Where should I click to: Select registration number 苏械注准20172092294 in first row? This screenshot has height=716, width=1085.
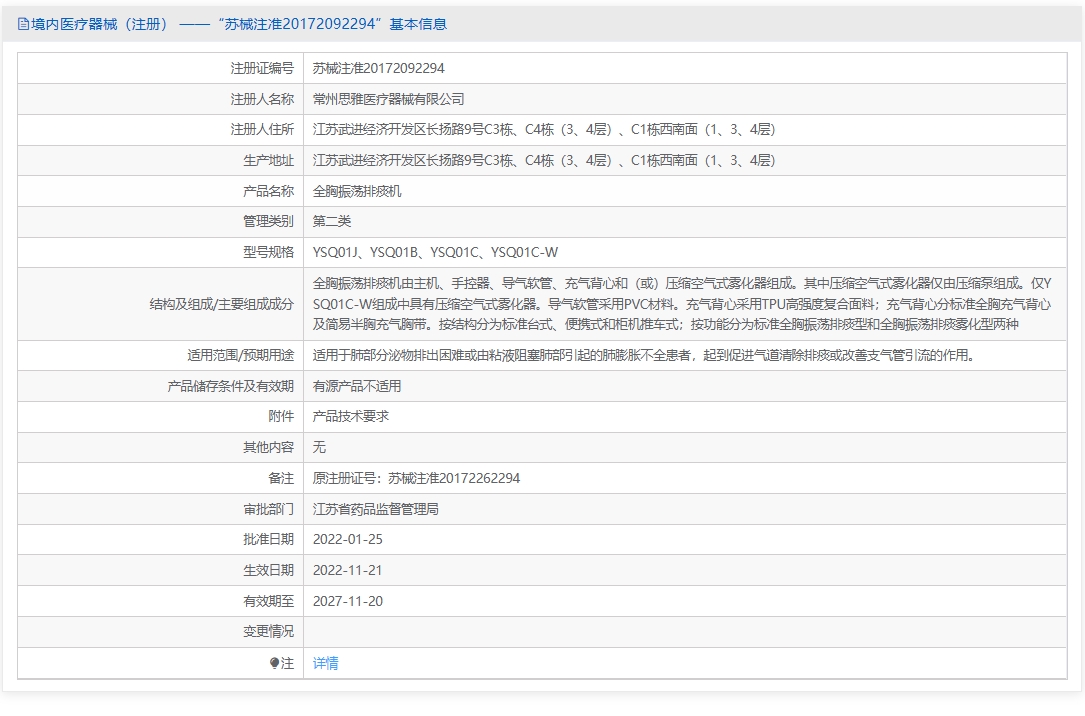point(379,68)
